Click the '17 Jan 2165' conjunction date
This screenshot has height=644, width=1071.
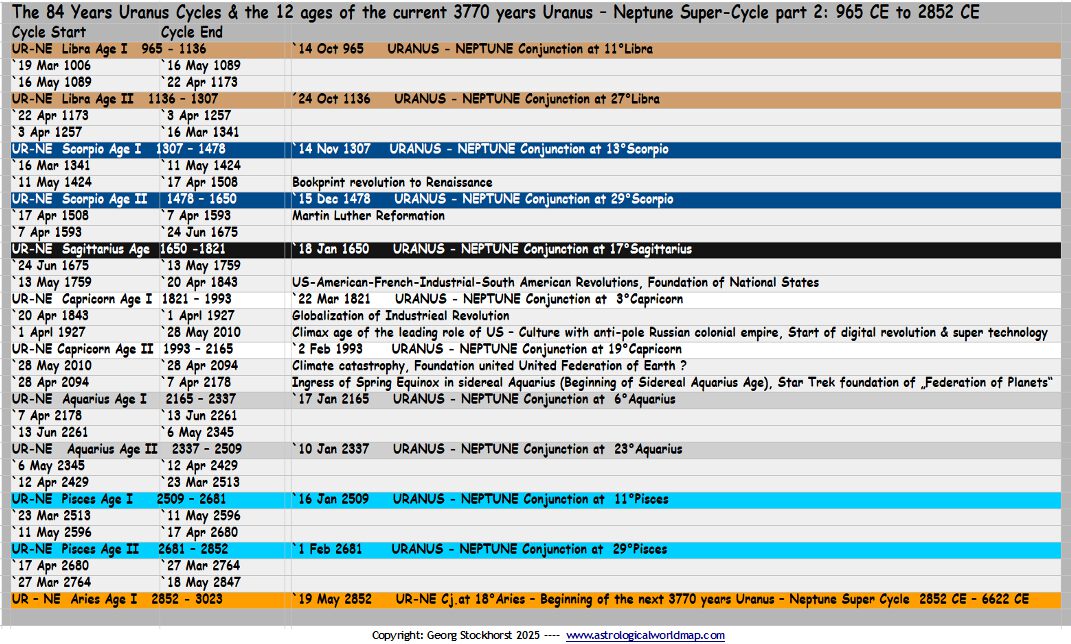coord(331,400)
